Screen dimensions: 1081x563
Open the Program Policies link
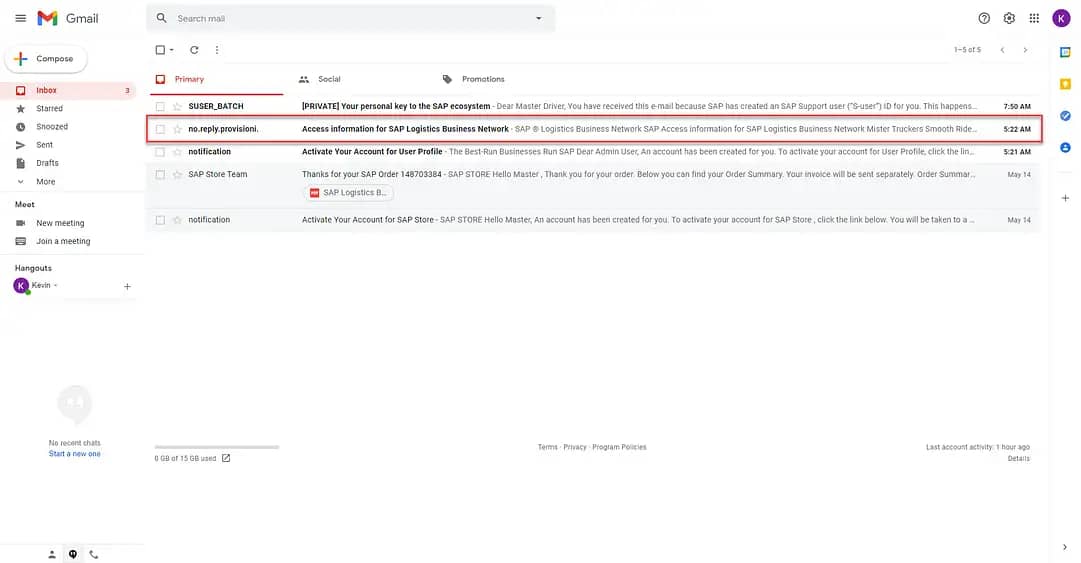click(619, 447)
